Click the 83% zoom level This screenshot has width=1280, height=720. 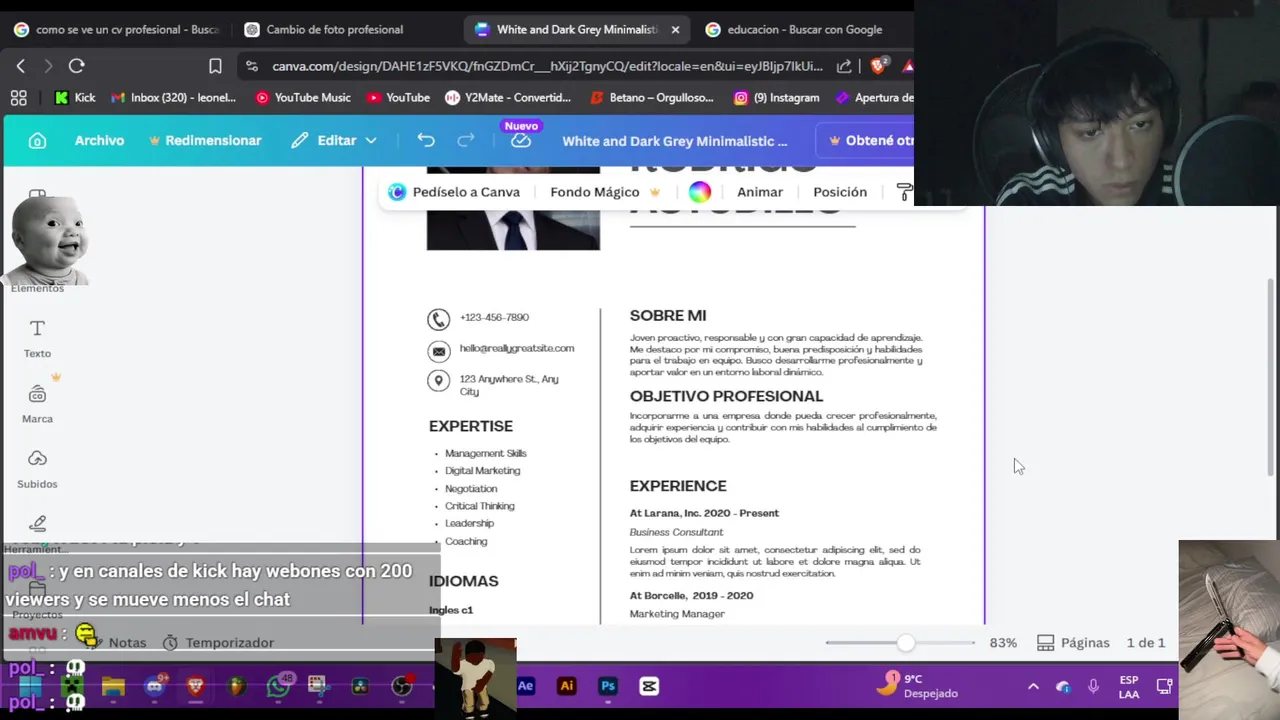click(1003, 643)
